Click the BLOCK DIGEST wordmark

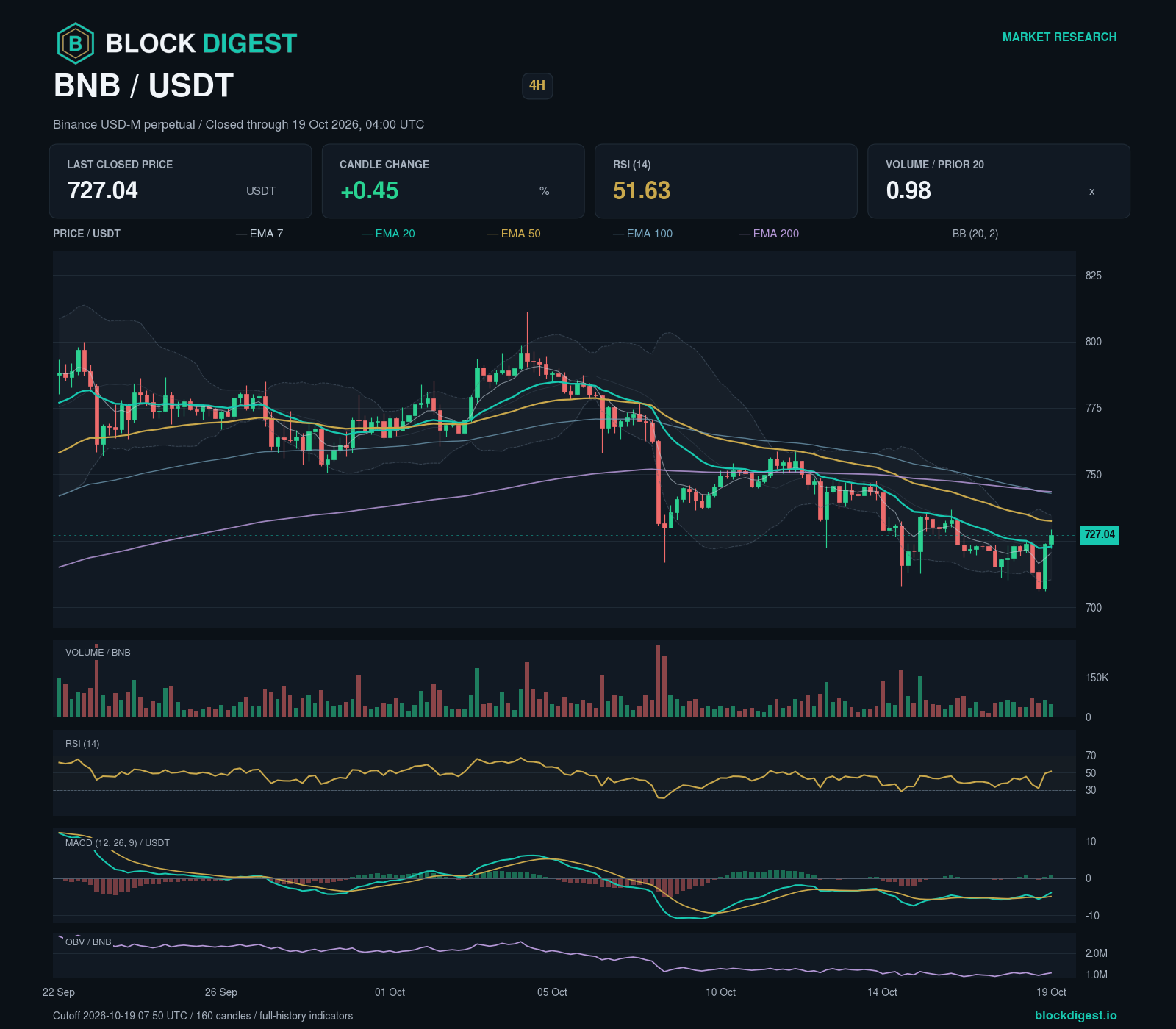tap(201, 43)
